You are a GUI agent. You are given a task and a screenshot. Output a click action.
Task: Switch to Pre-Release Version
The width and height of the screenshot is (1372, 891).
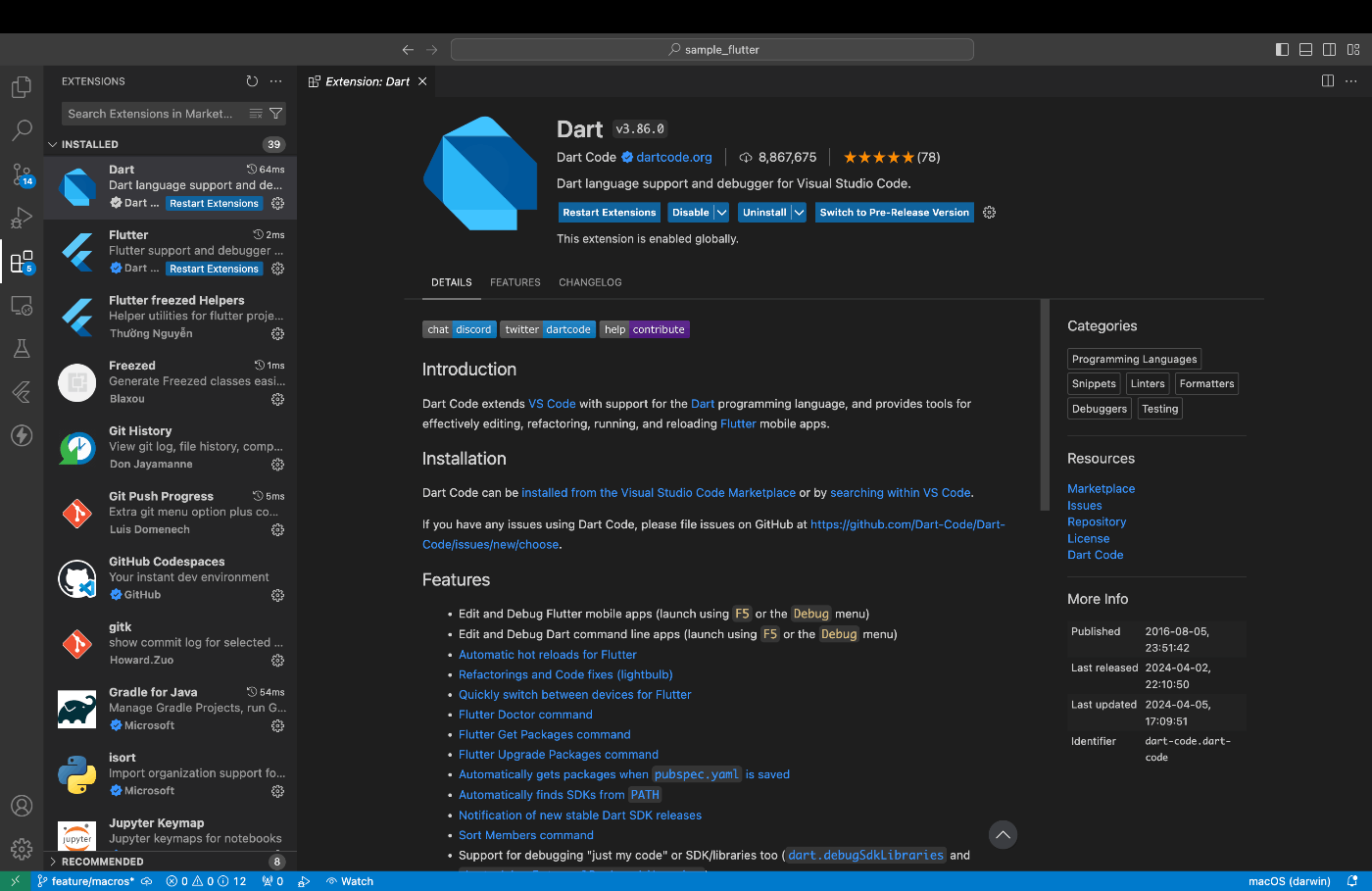pos(895,213)
